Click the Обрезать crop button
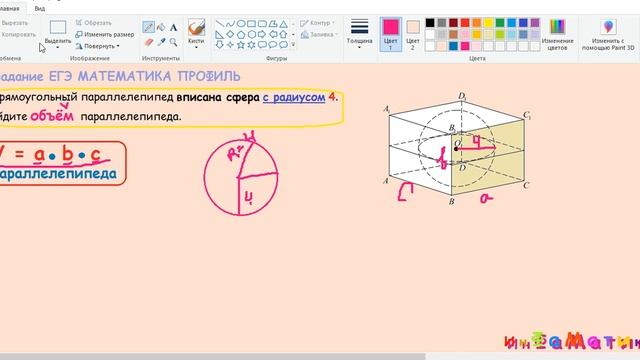Viewport: 640px width, 360px height. click(93, 23)
